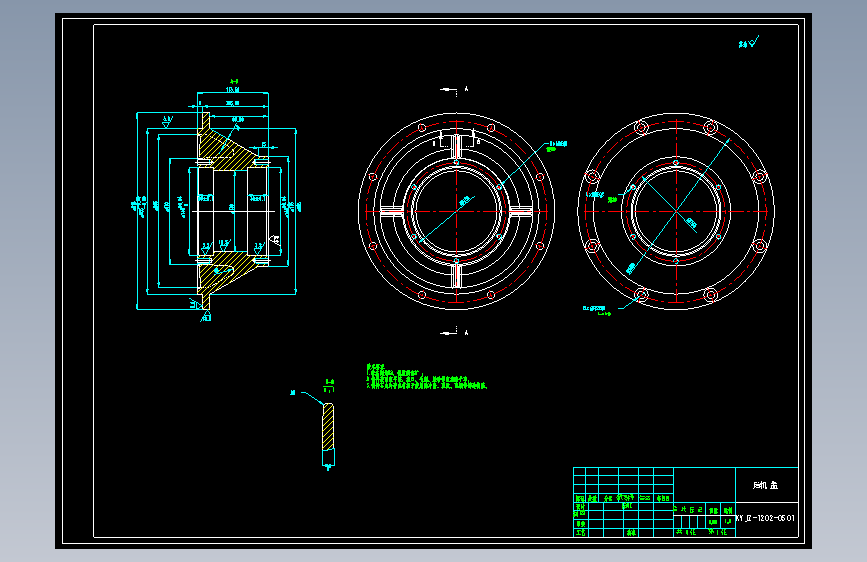Select the A-A section title above cross-section
The width and height of the screenshot is (867, 562).
point(234,81)
